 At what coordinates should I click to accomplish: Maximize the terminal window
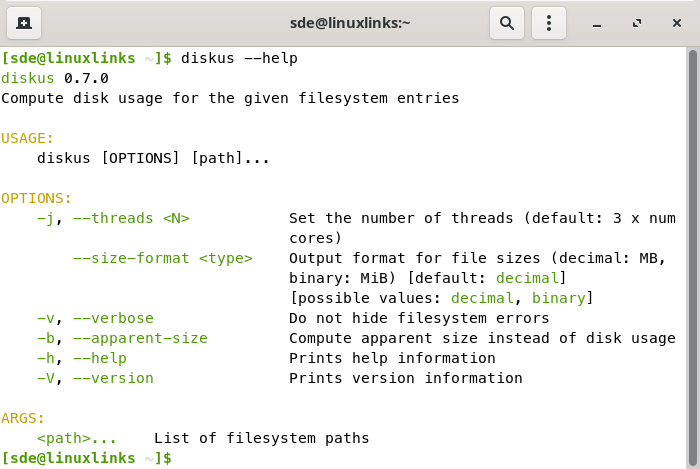[636, 22]
